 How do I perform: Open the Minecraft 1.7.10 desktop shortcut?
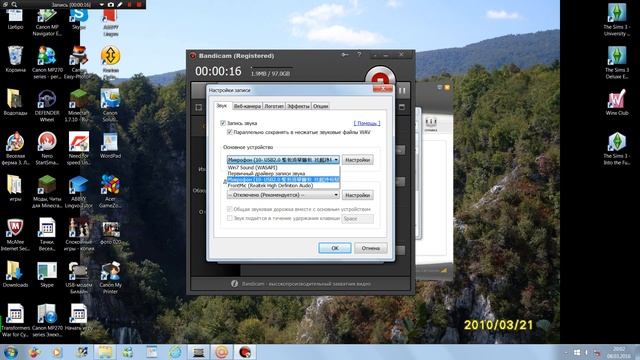click(78, 104)
